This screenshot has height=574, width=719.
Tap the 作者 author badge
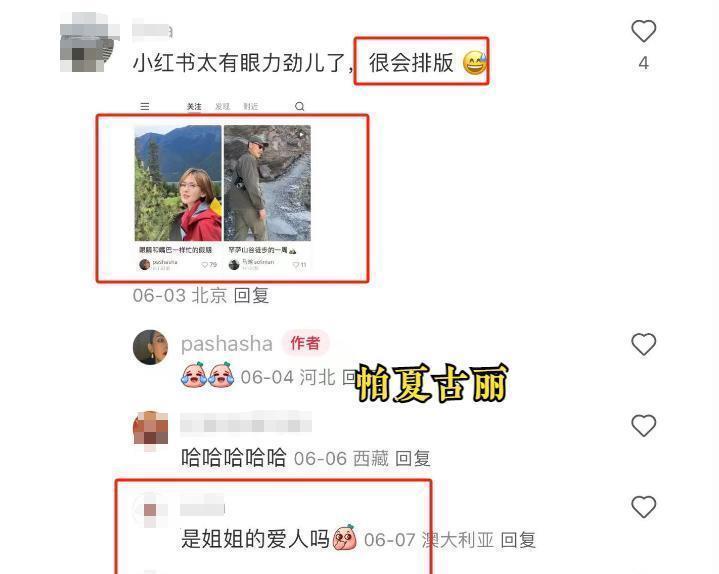coord(305,342)
